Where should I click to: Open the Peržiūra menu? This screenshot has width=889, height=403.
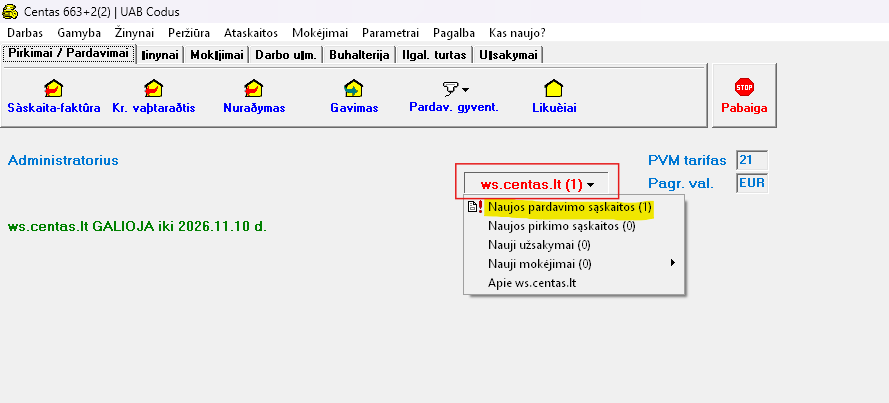[x=189, y=33]
